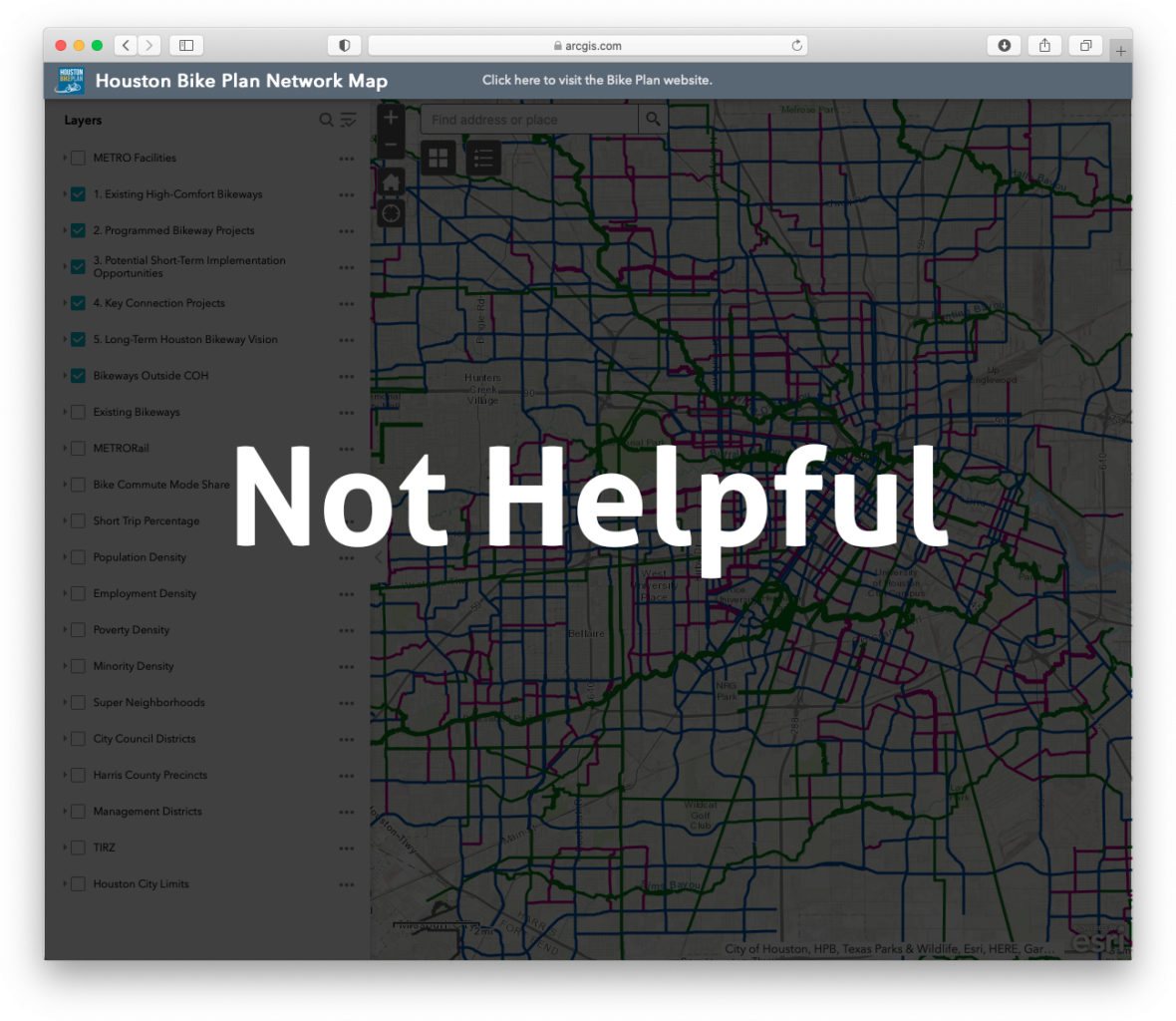Enable the Houston City Limits layer
Image resolution: width=1176 pixels, height=1021 pixels.
click(78, 884)
